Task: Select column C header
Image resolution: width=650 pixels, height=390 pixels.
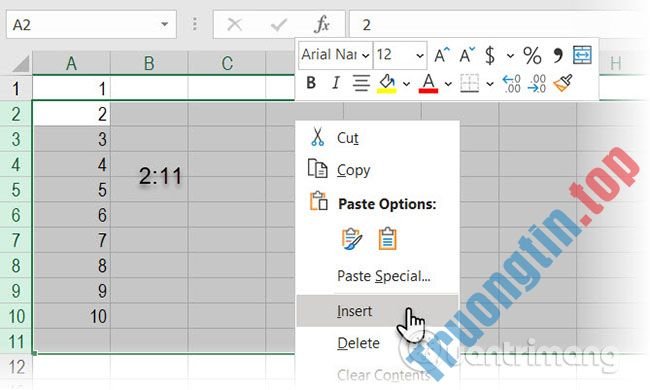Action: [227, 63]
